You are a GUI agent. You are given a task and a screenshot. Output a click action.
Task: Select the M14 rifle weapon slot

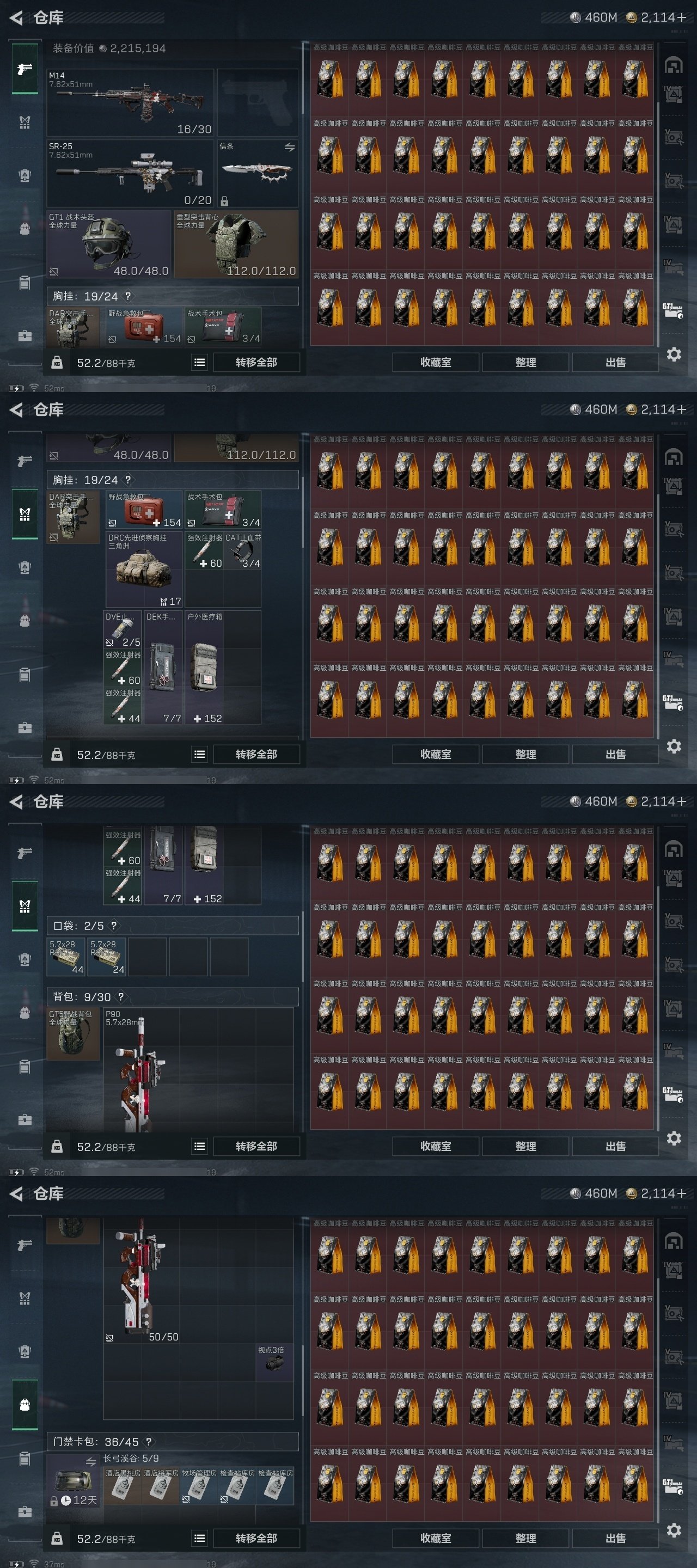pyautogui.click(x=130, y=102)
